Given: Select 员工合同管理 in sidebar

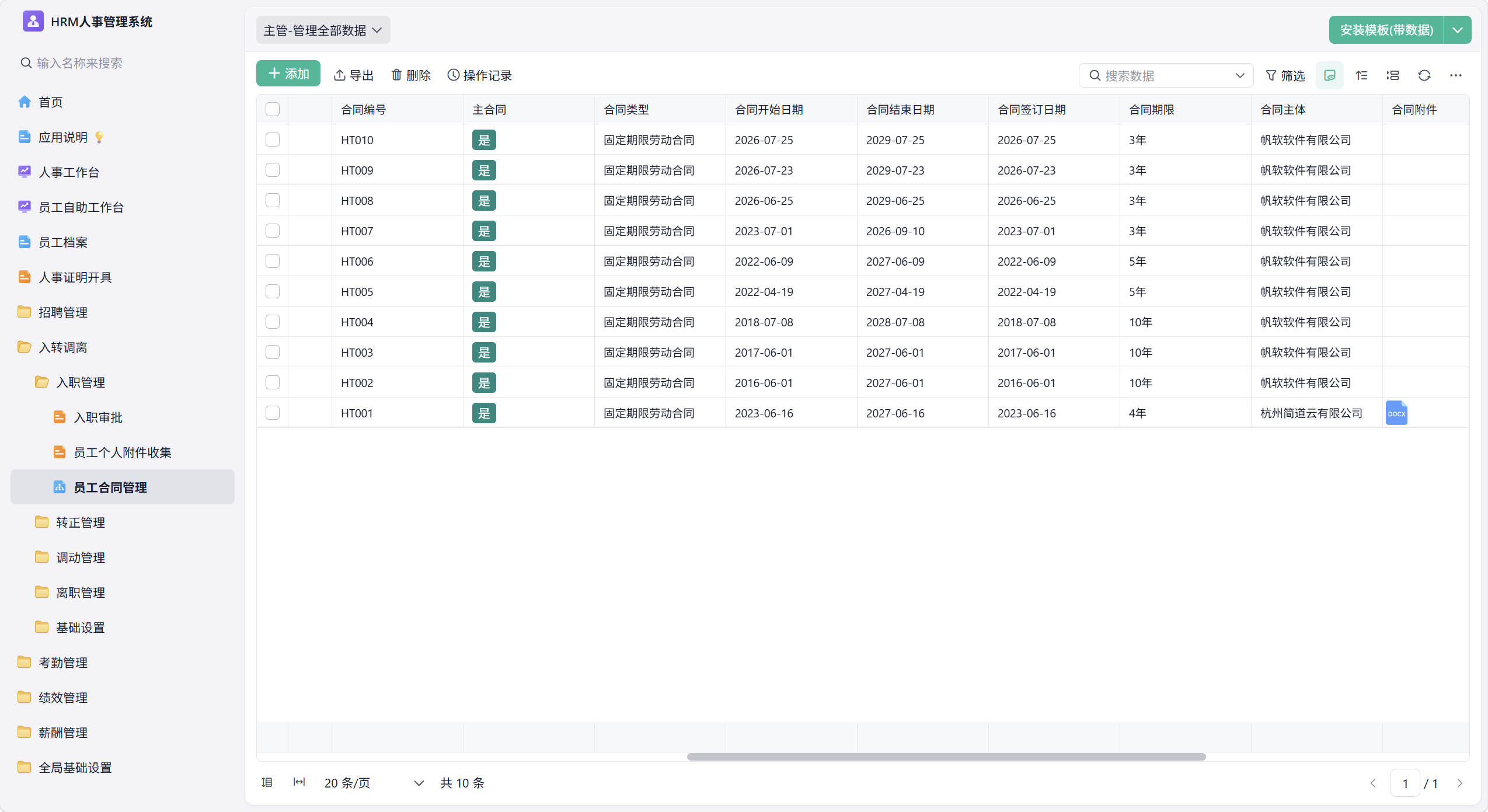Looking at the screenshot, I should tap(123, 487).
